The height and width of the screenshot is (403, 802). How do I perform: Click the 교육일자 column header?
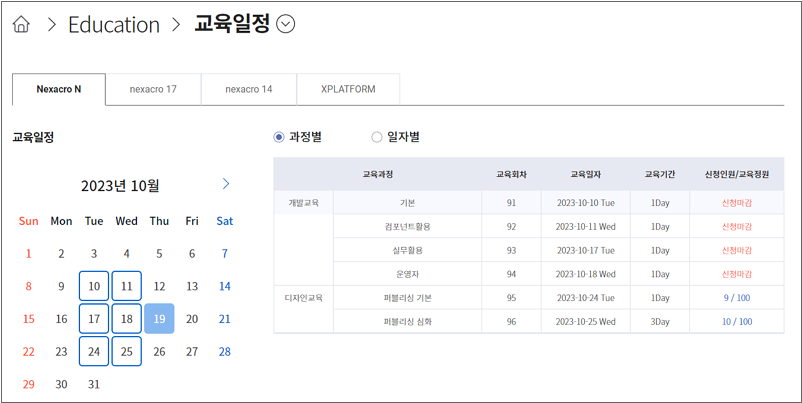coord(586,174)
